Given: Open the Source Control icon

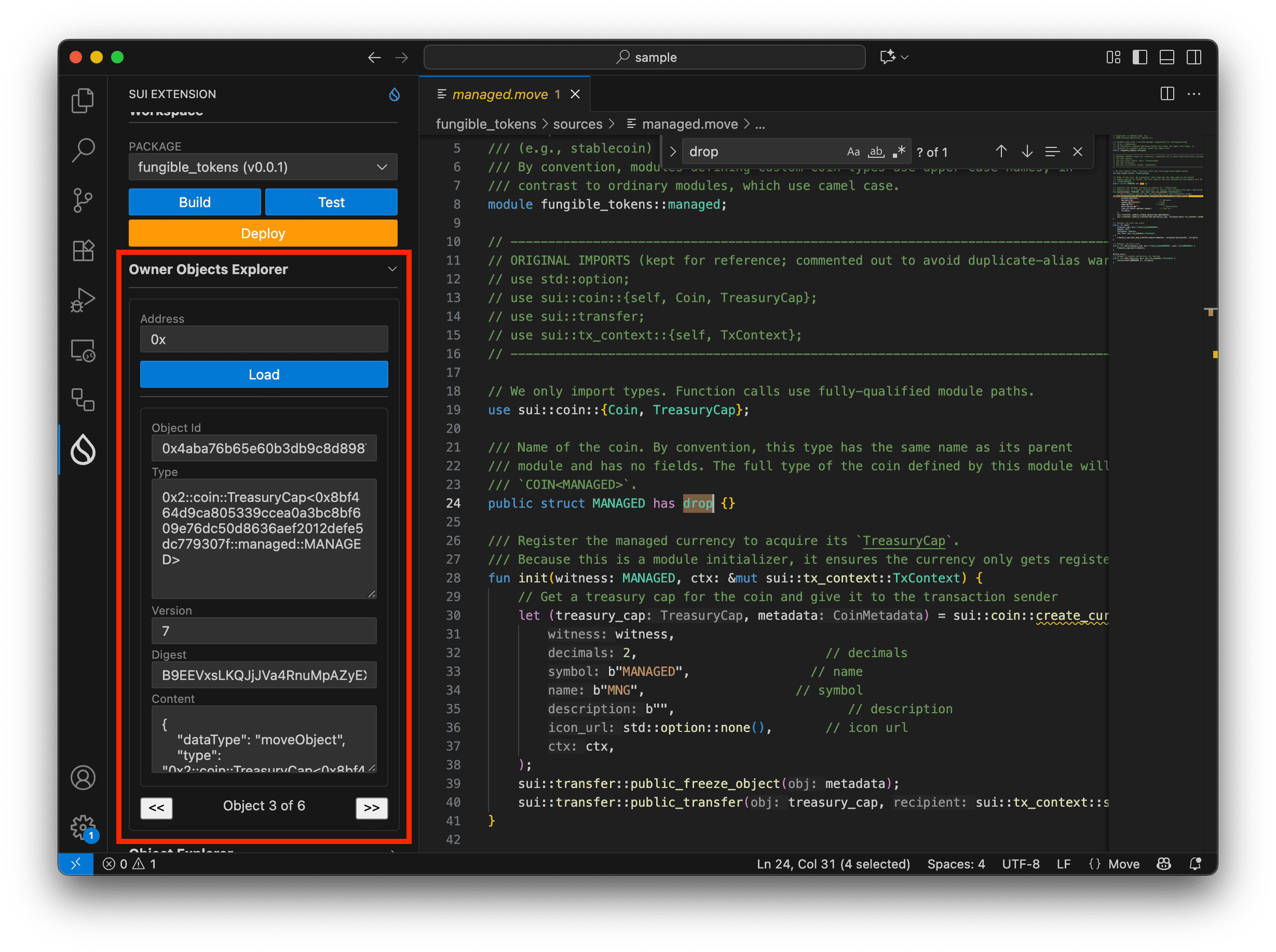Looking at the screenshot, I should (83, 200).
